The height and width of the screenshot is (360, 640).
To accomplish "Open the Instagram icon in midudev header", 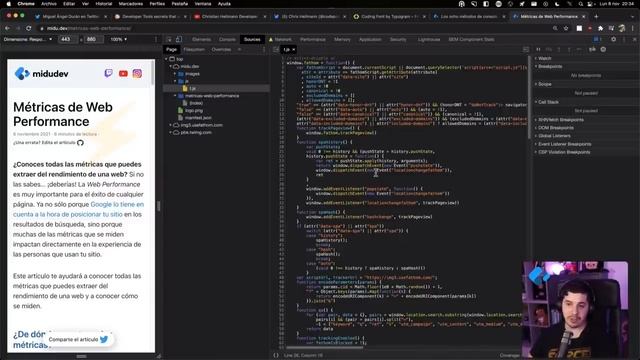I will click(137, 73).
